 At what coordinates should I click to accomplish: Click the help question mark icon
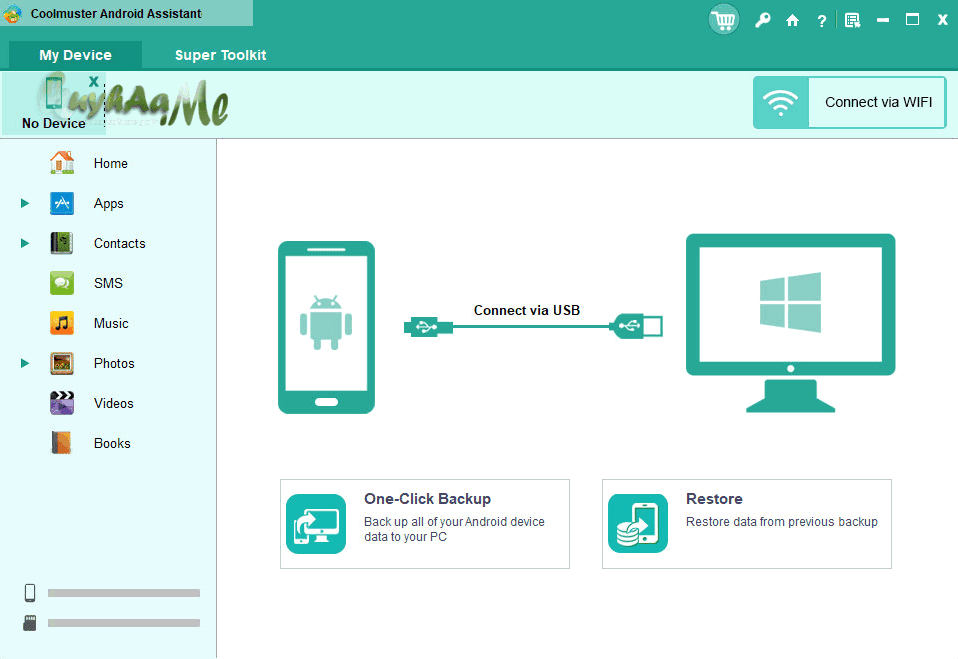tap(821, 19)
